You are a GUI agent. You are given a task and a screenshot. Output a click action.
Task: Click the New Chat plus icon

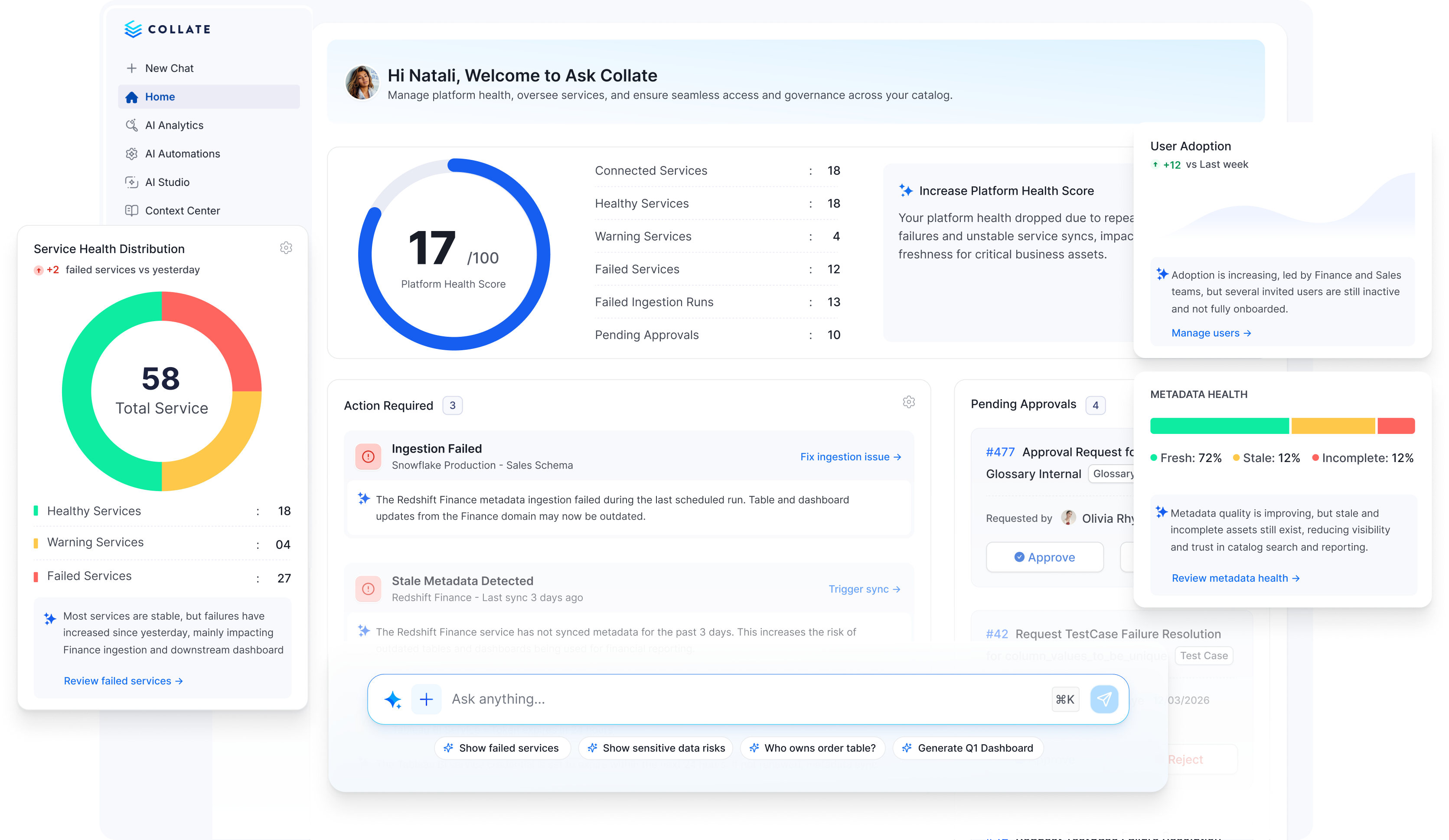point(132,68)
